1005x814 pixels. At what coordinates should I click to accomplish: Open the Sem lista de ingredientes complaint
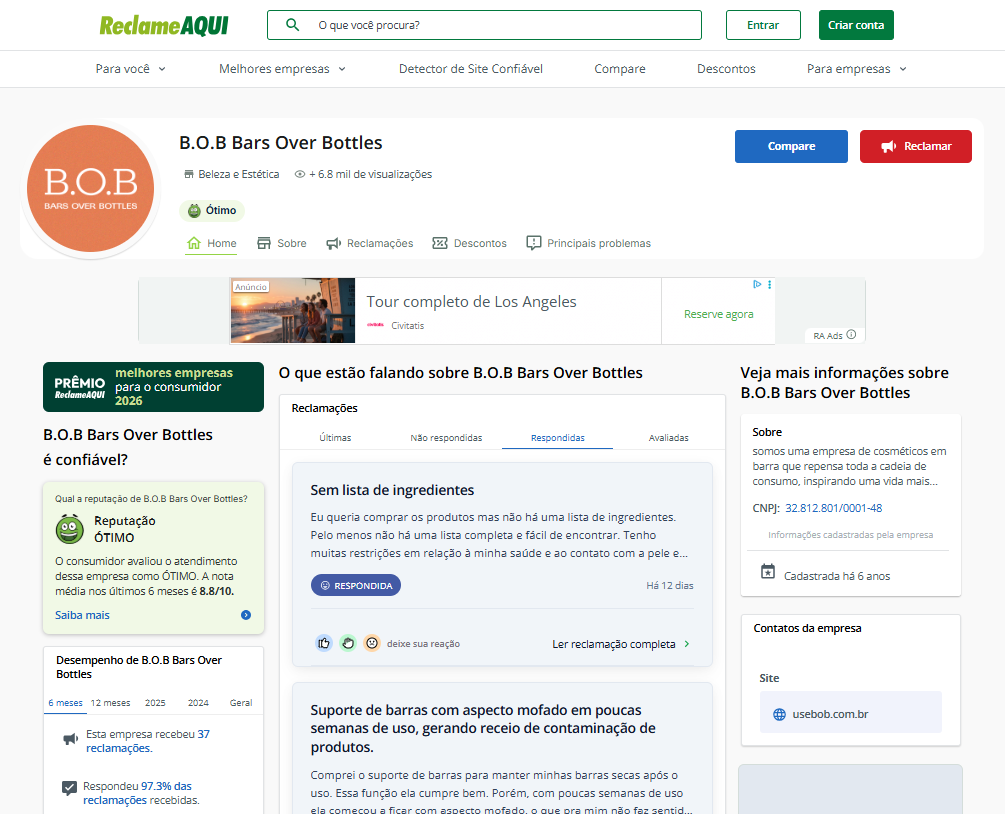coord(392,490)
